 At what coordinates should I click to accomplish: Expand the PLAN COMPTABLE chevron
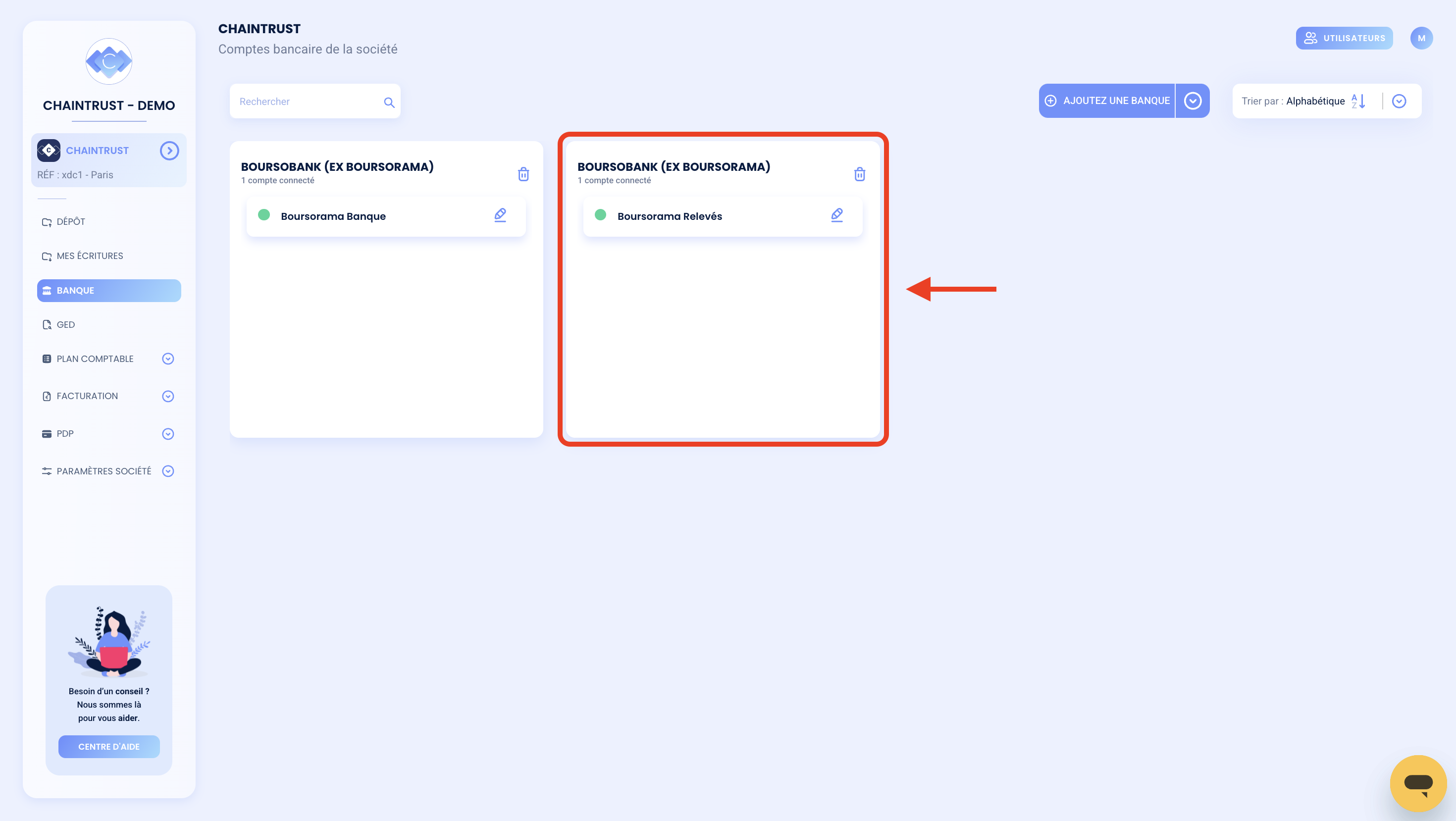pyautogui.click(x=168, y=359)
